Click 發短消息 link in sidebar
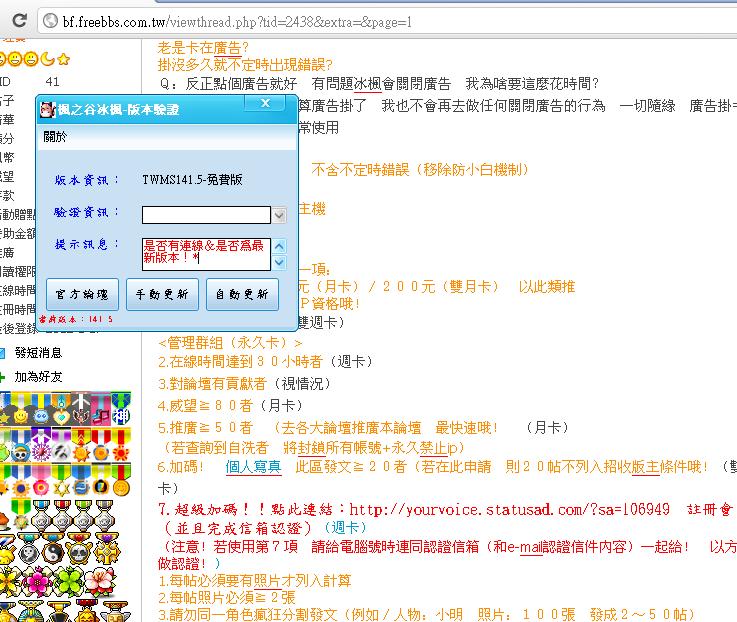Viewport: 737px width, 622px height. pyautogui.click(x=38, y=353)
